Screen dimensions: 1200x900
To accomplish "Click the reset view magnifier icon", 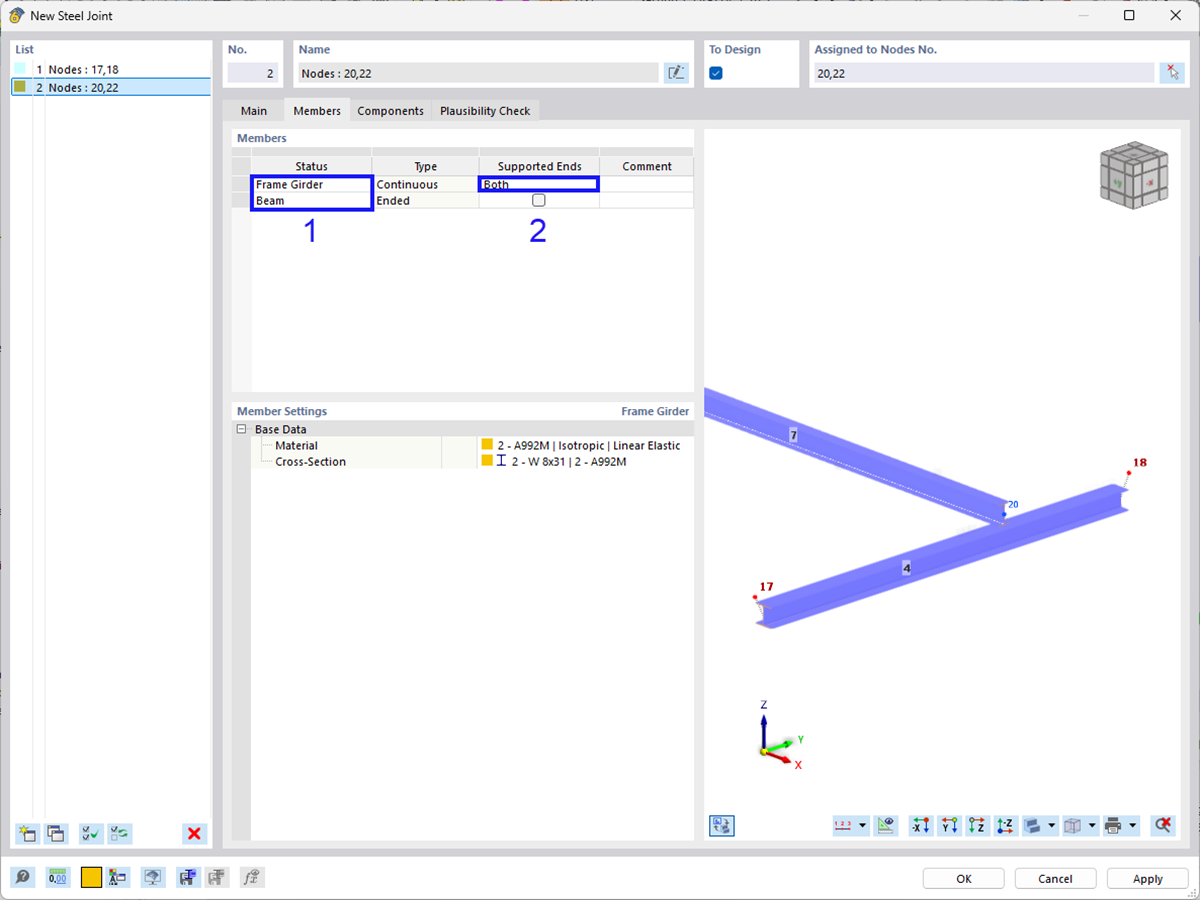I will (x=1162, y=825).
